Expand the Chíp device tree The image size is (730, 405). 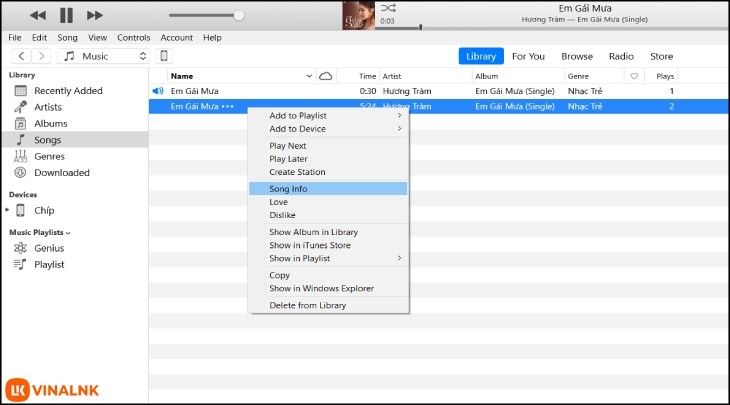tap(8, 211)
